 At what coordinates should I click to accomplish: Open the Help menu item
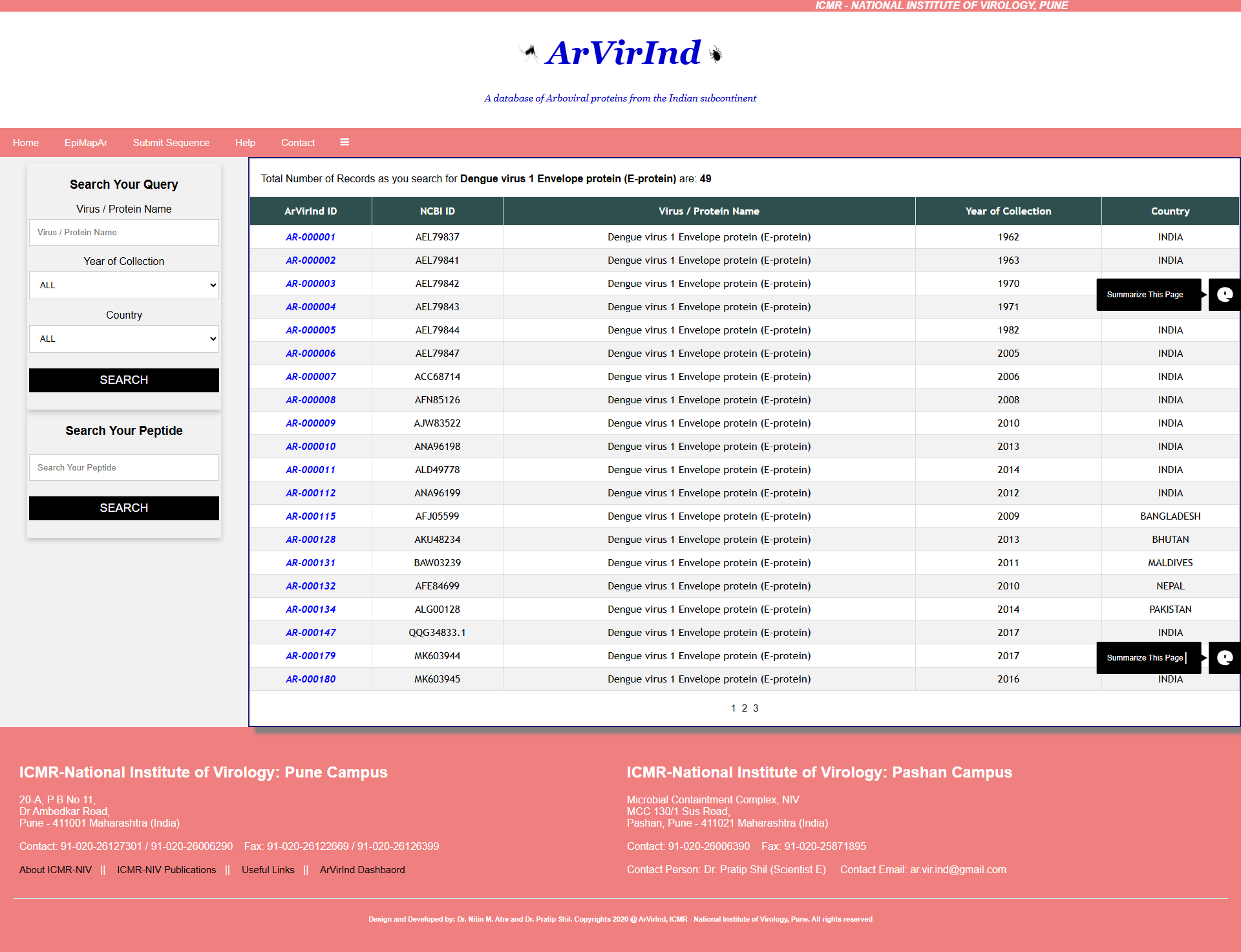tap(245, 143)
